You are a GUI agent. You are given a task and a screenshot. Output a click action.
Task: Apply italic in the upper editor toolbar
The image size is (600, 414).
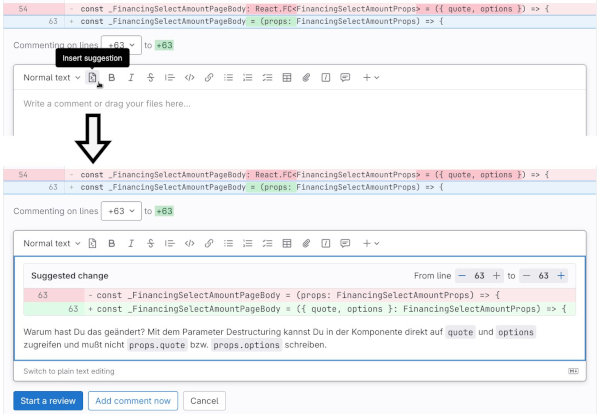point(131,77)
